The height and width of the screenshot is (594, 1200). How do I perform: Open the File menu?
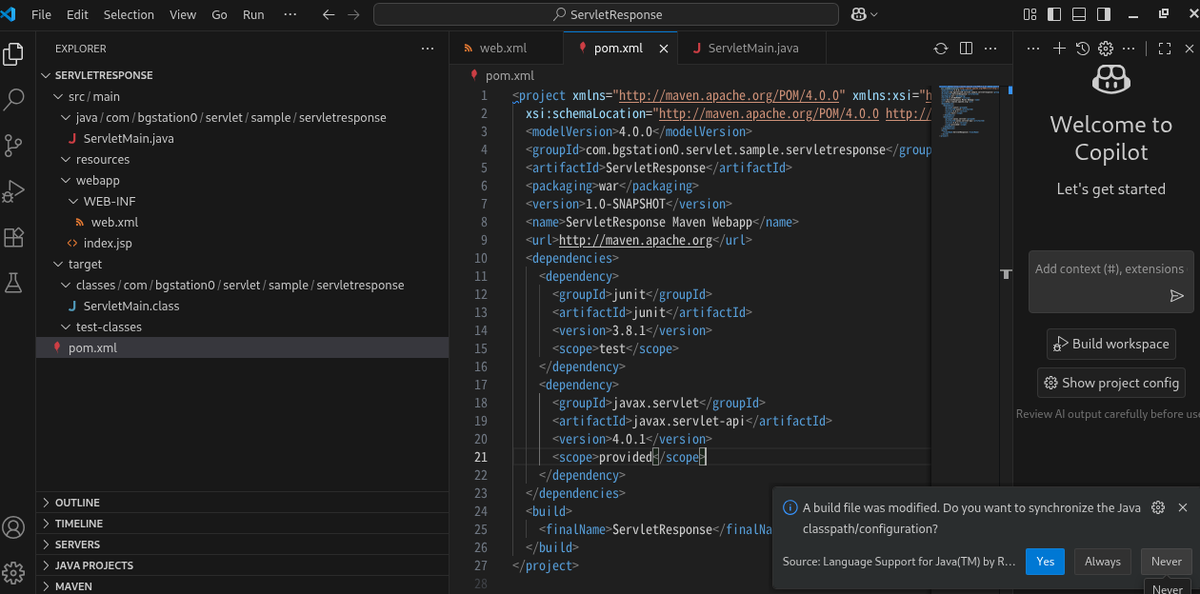point(41,15)
